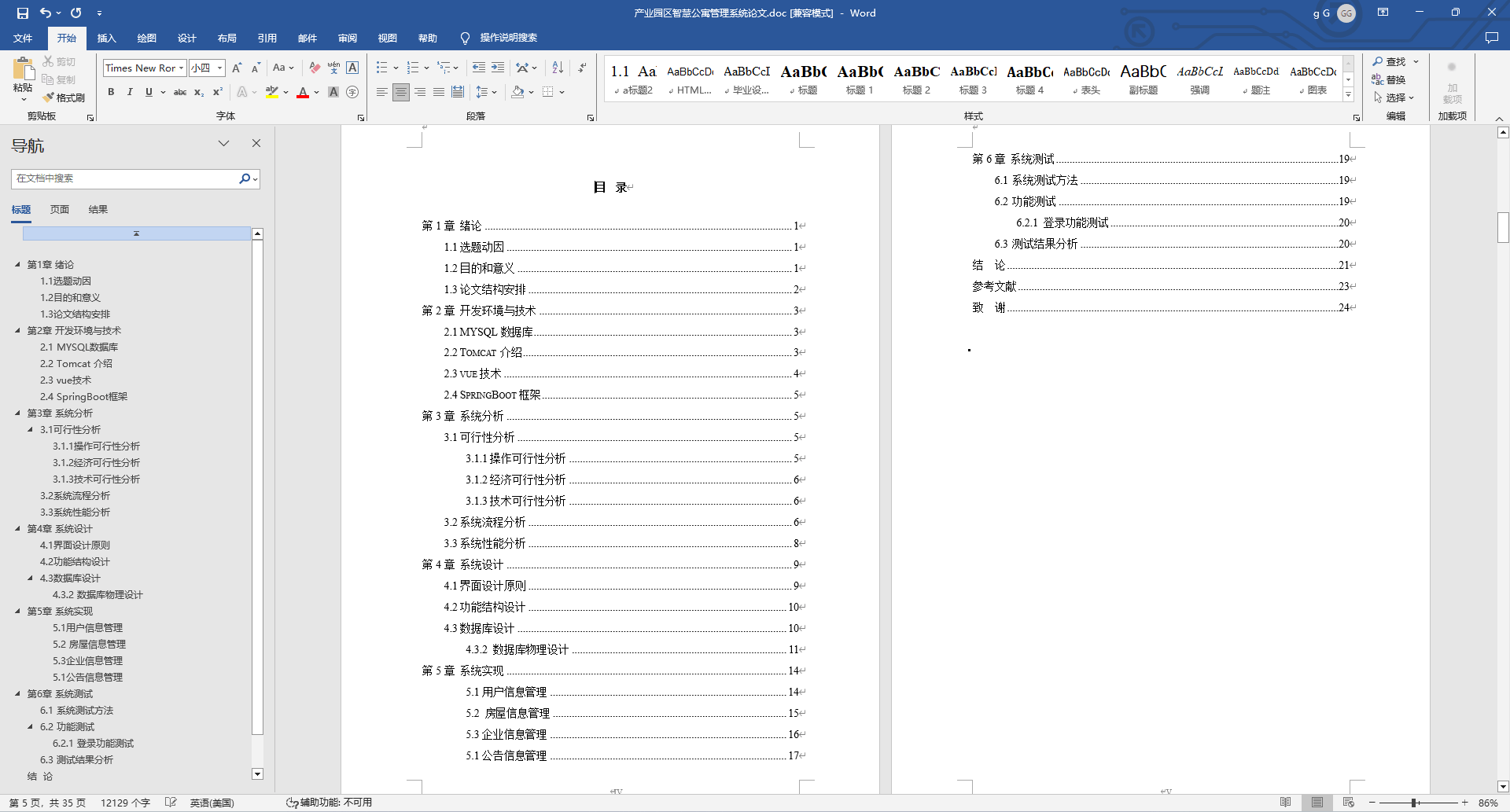
Task: Toggle strikethrough formatting
Action: pyautogui.click(x=180, y=92)
